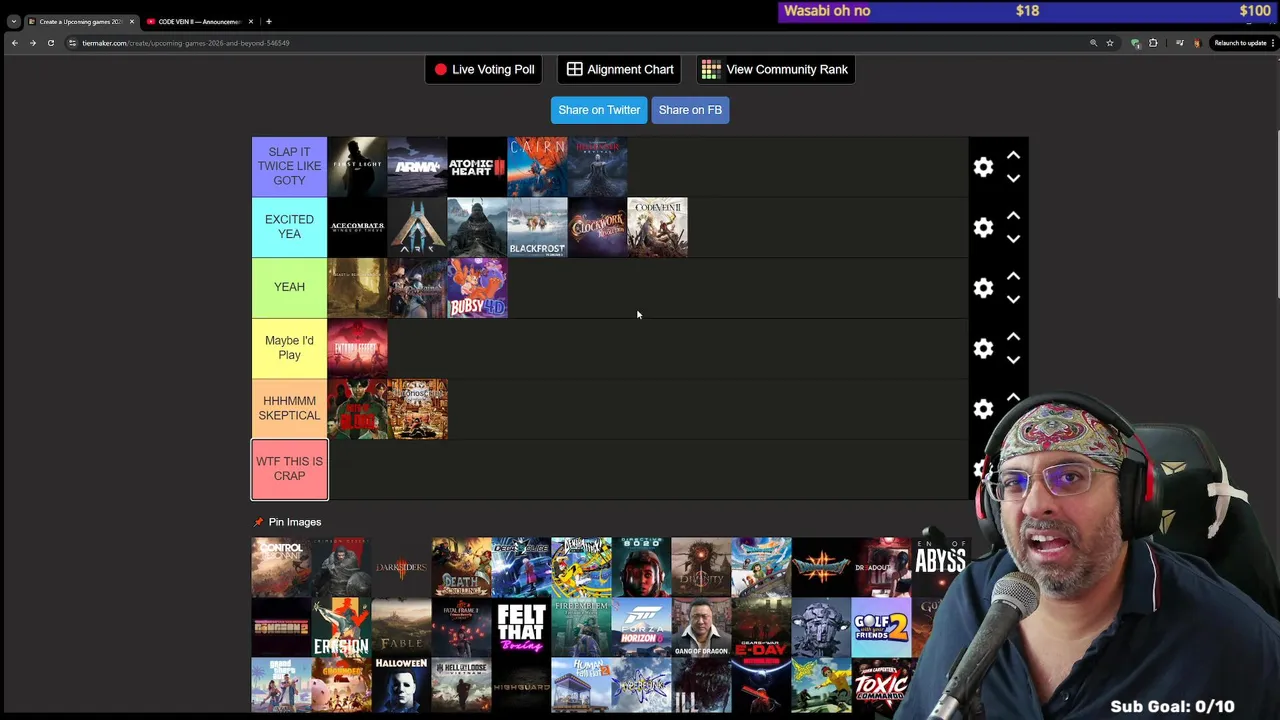The width and height of the screenshot is (1280, 720).
Task: Move Maybe I'd Play tier up arrow
Action: point(1013,336)
